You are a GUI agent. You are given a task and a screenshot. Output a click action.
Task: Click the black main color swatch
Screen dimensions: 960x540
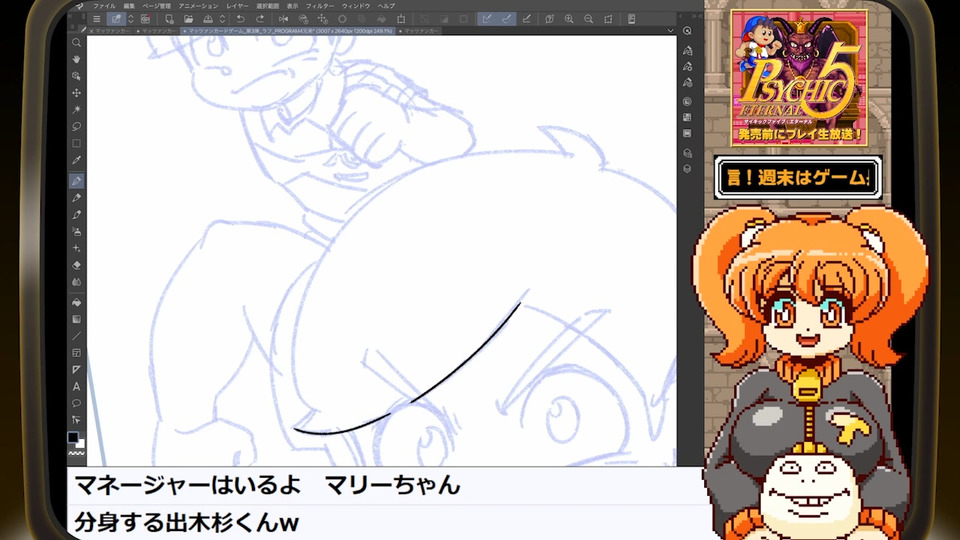pyautogui.click(x=73, y=437)
